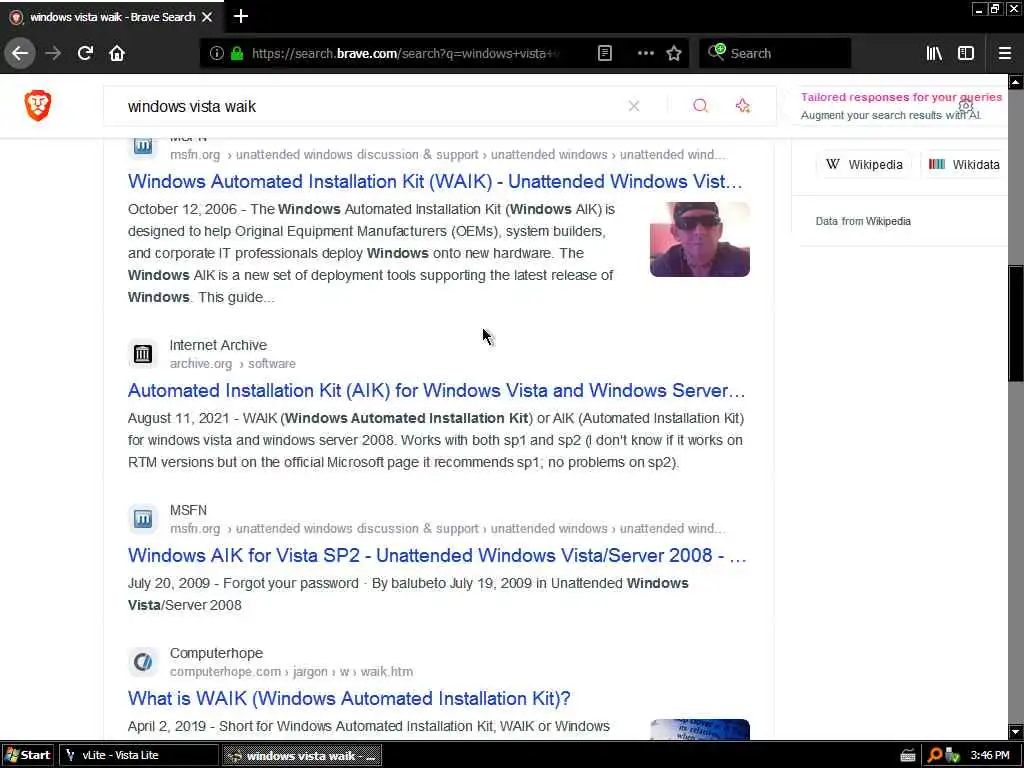Image resolution: width=1024 pixels, height=768 pixels.
Task: Click Data from Wikipedia text
Action: [863, 221]
